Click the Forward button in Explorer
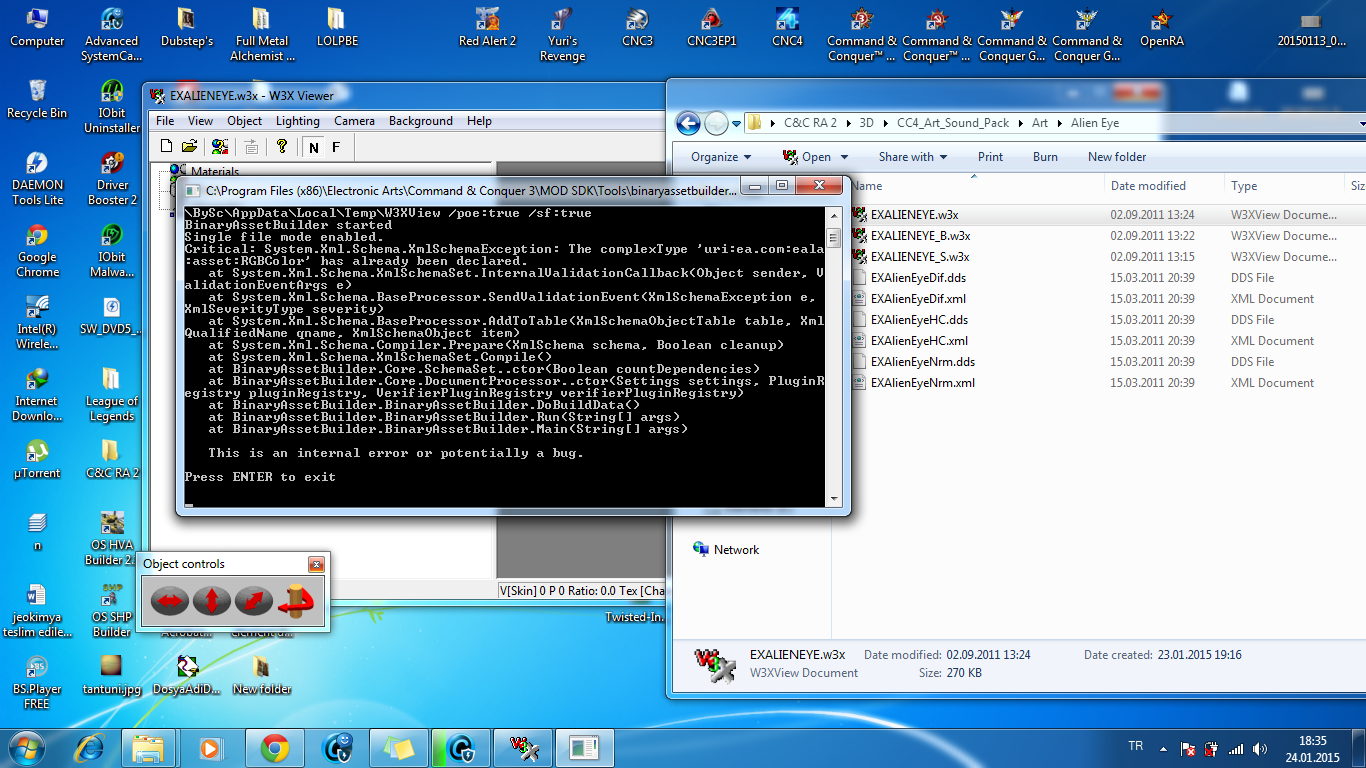 click(716, 123)
